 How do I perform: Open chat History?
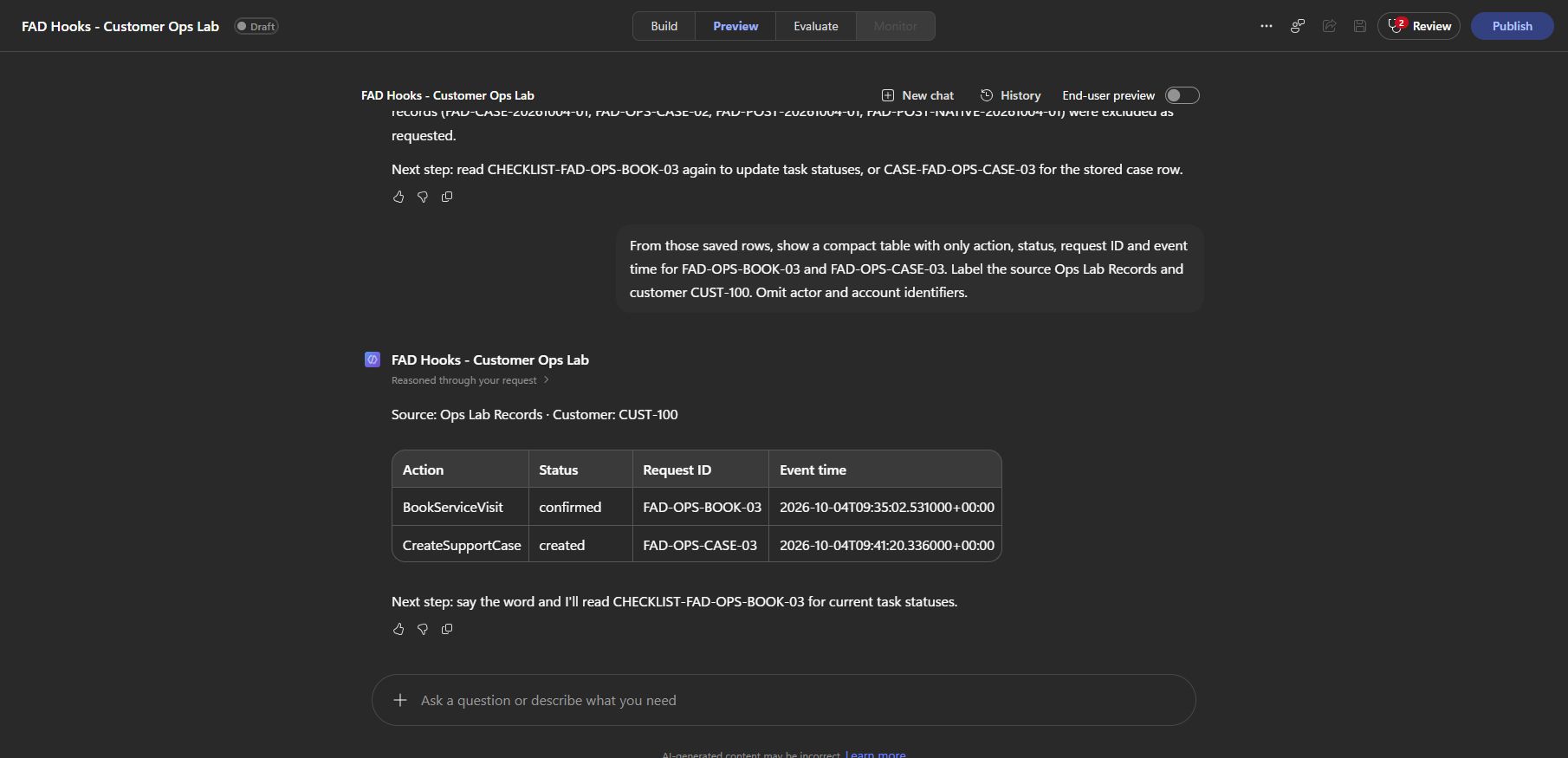point(1010,95)
